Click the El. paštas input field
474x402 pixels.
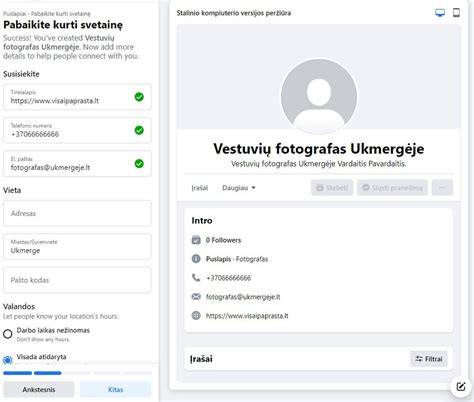(x=77, y=164)
